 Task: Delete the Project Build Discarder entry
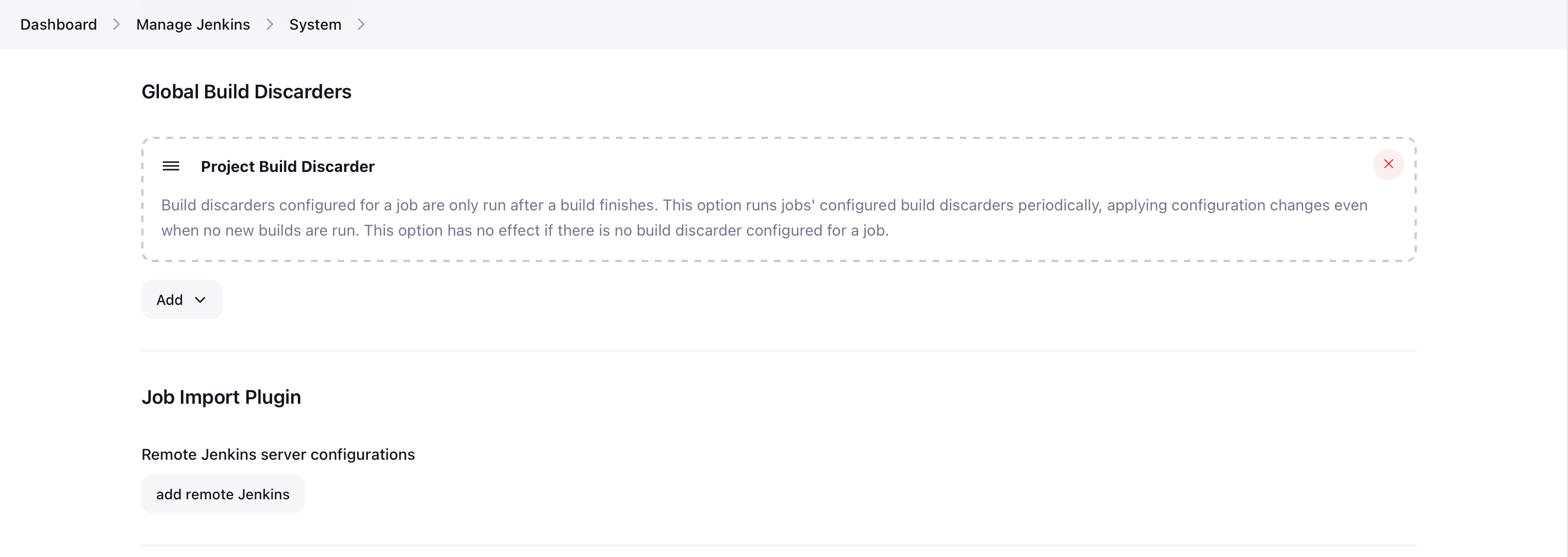coord(1388,164)
